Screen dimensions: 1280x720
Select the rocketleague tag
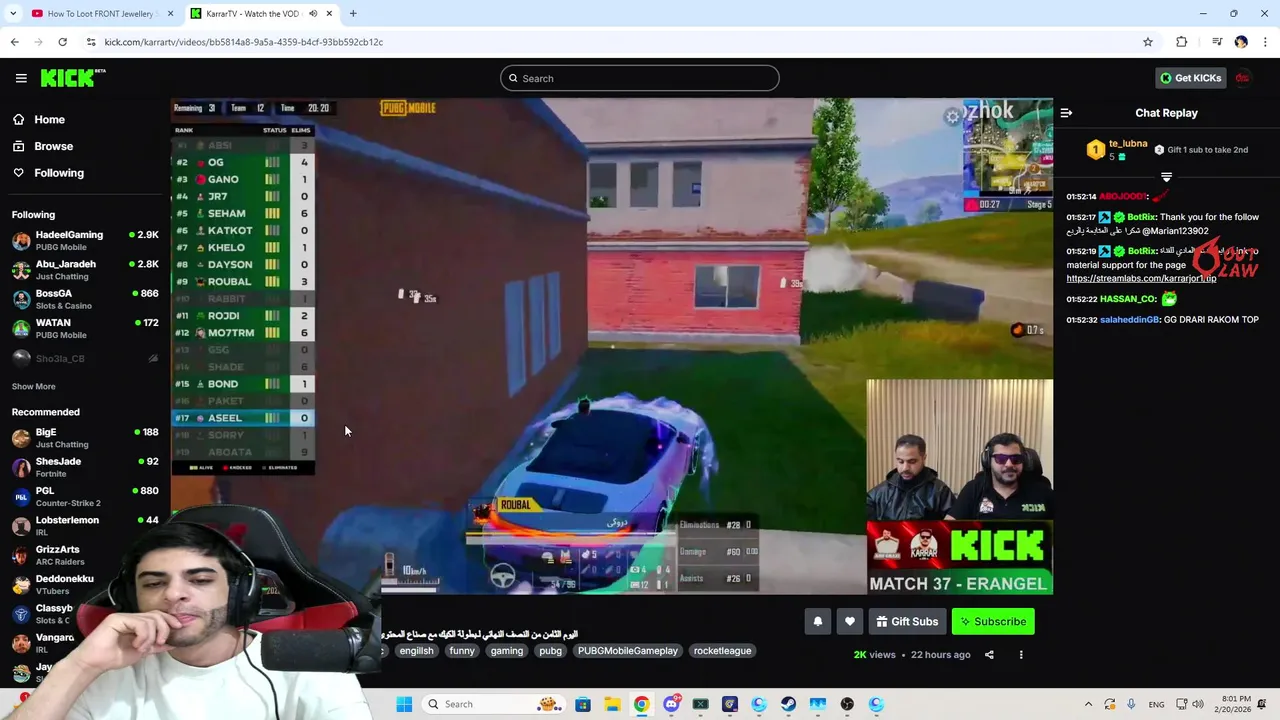pyautogui.click(x=722, y=651)
